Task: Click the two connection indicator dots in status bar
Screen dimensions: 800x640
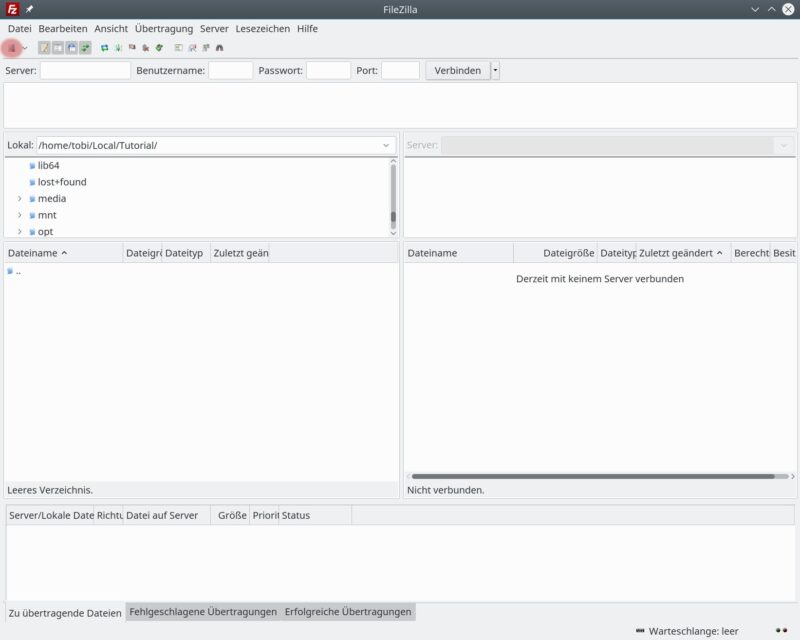Action: tap(781, 631)
